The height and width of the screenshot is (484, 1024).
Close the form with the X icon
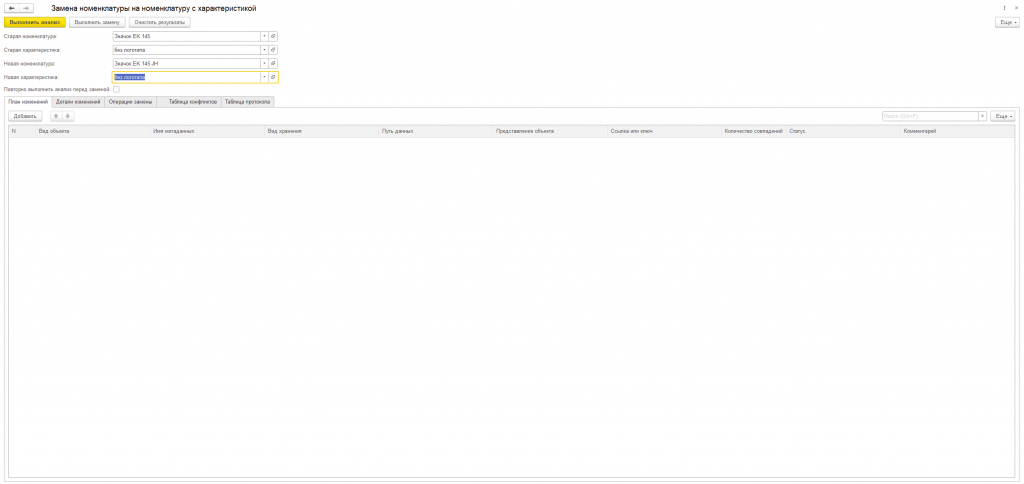tap(1017, 8)
